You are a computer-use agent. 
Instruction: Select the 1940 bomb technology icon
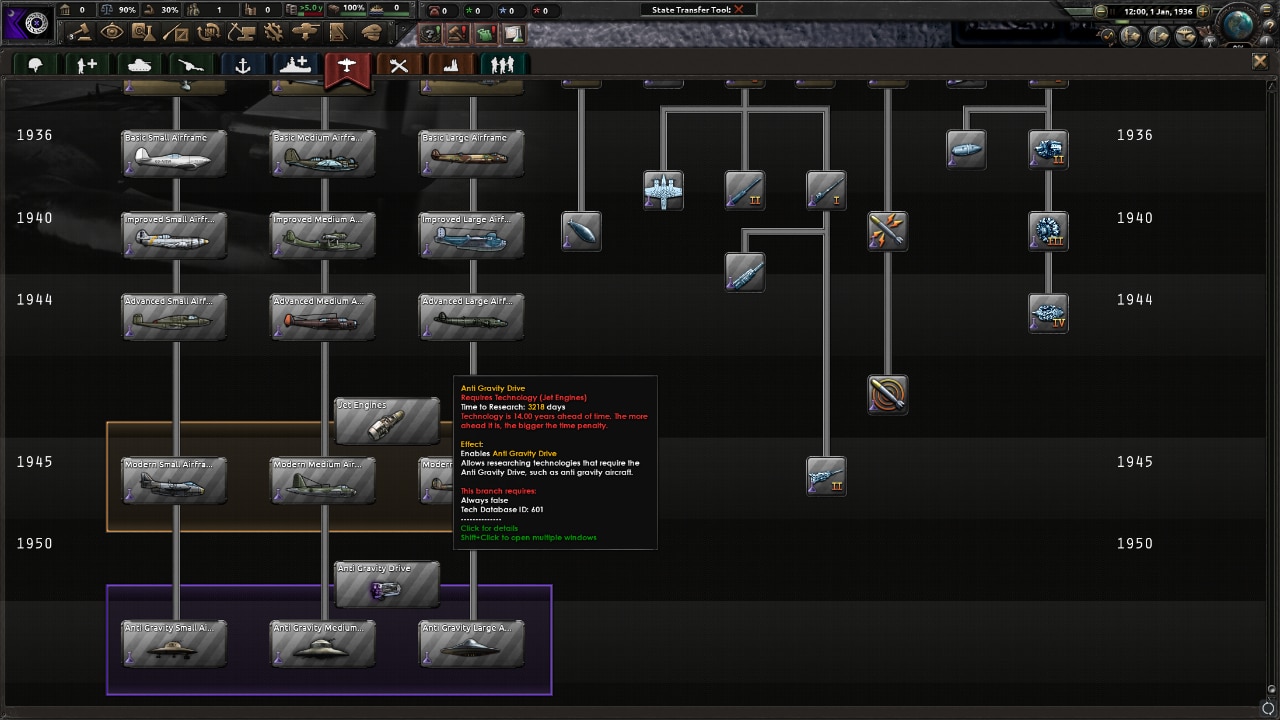click(x=581, y=231)
